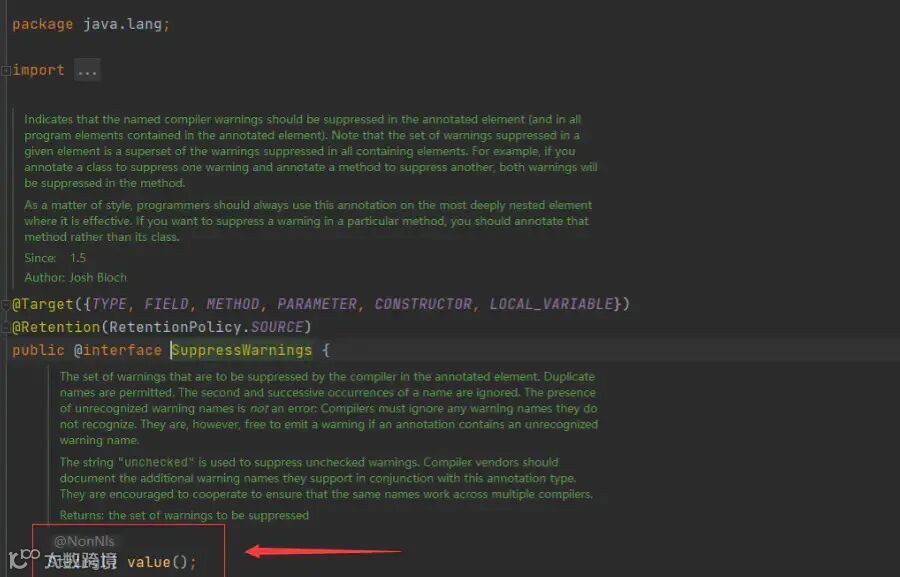
Task: Click the "unchecked" string in the documentation
Action: tap(156, 463)
